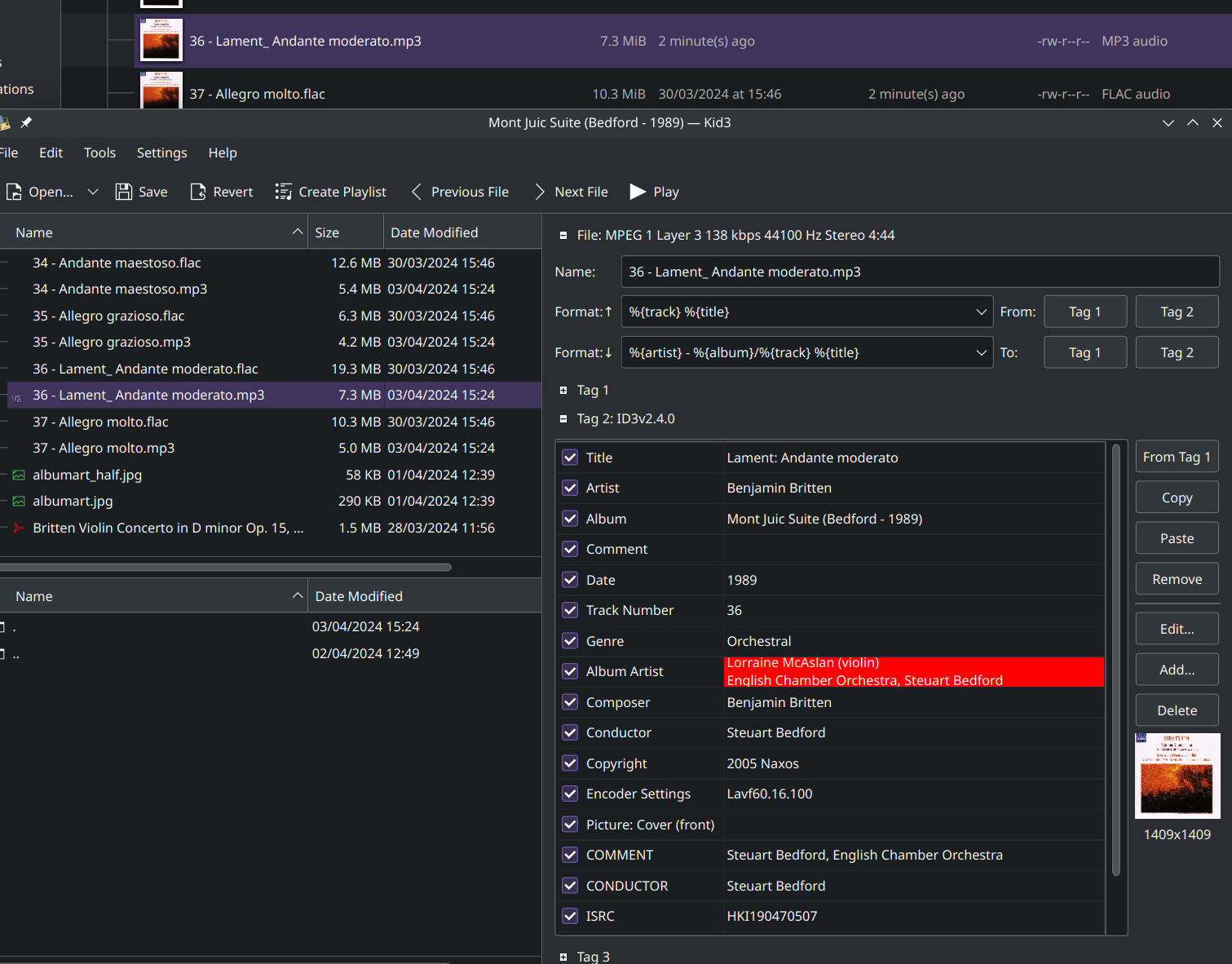Click the Save toolbar icon
The image size is (1232, 964).
click(124, 192)
